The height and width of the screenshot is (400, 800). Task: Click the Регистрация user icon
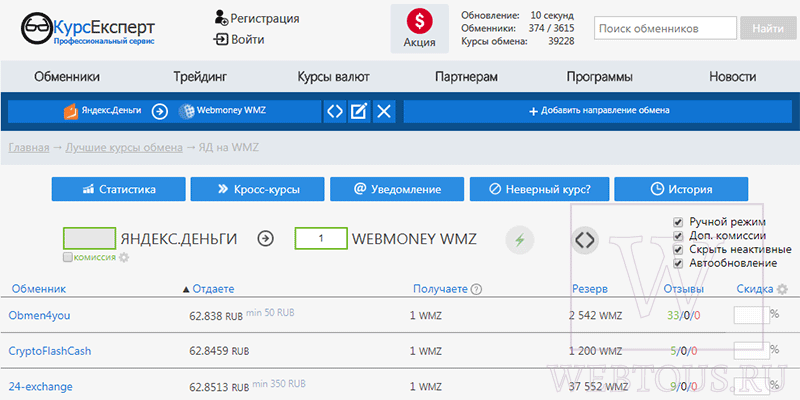221,18
